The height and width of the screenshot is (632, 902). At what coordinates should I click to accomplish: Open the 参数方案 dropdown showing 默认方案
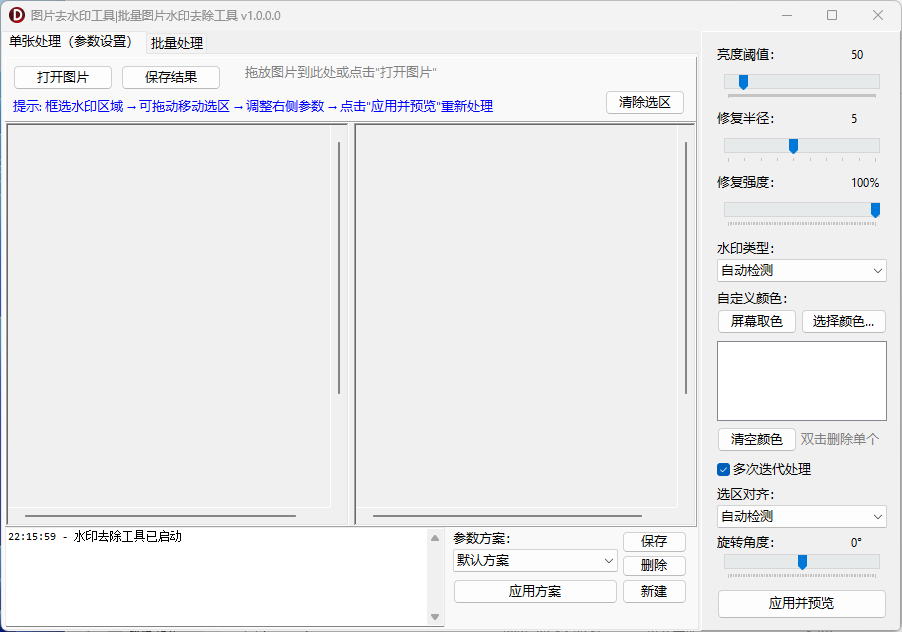535,561
